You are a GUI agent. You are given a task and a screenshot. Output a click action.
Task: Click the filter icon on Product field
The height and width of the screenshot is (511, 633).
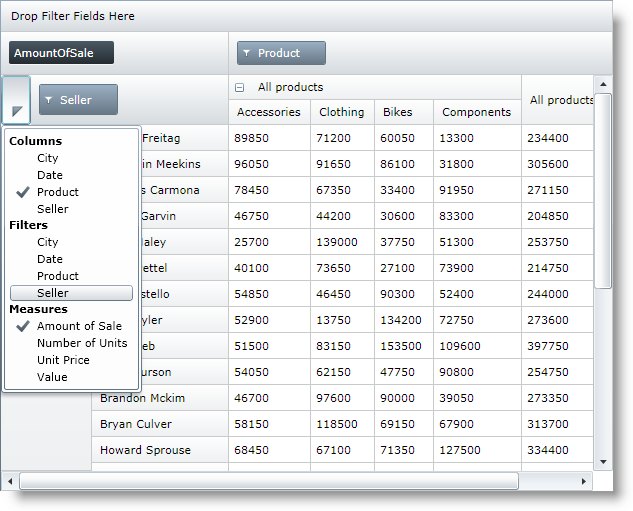pos(247,54)
